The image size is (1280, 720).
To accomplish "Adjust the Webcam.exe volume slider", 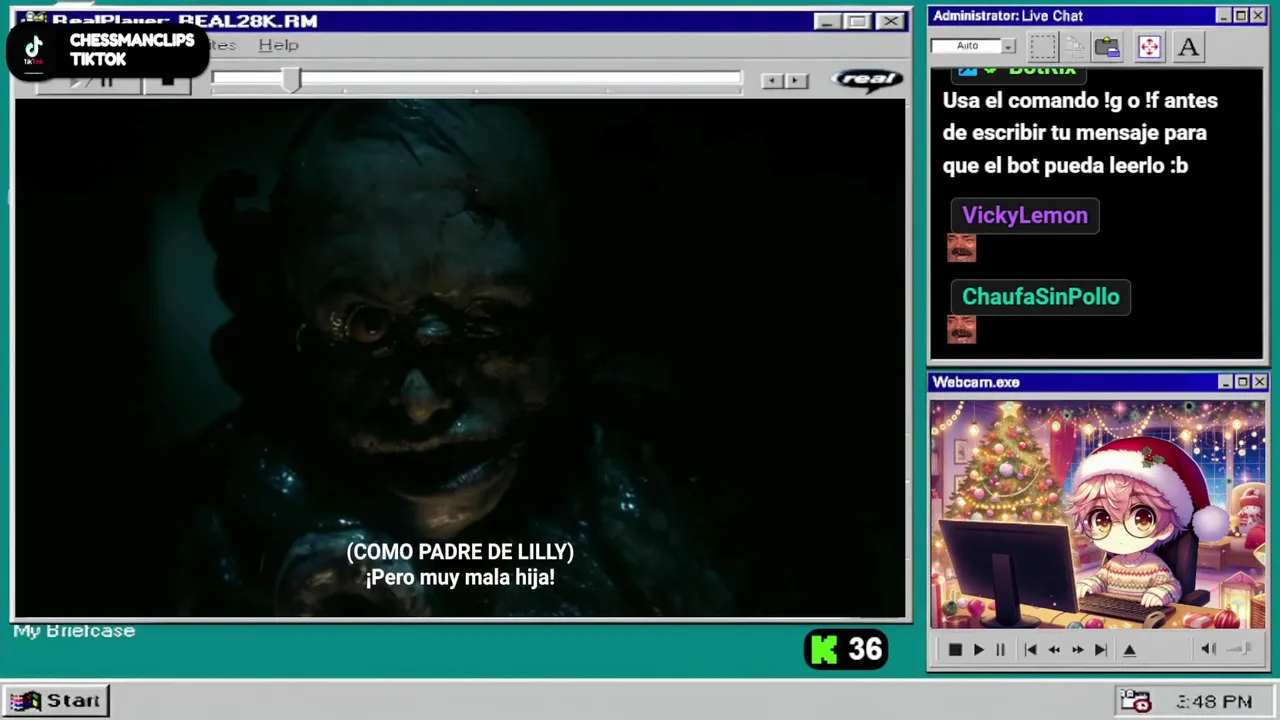I will 1240,649.
